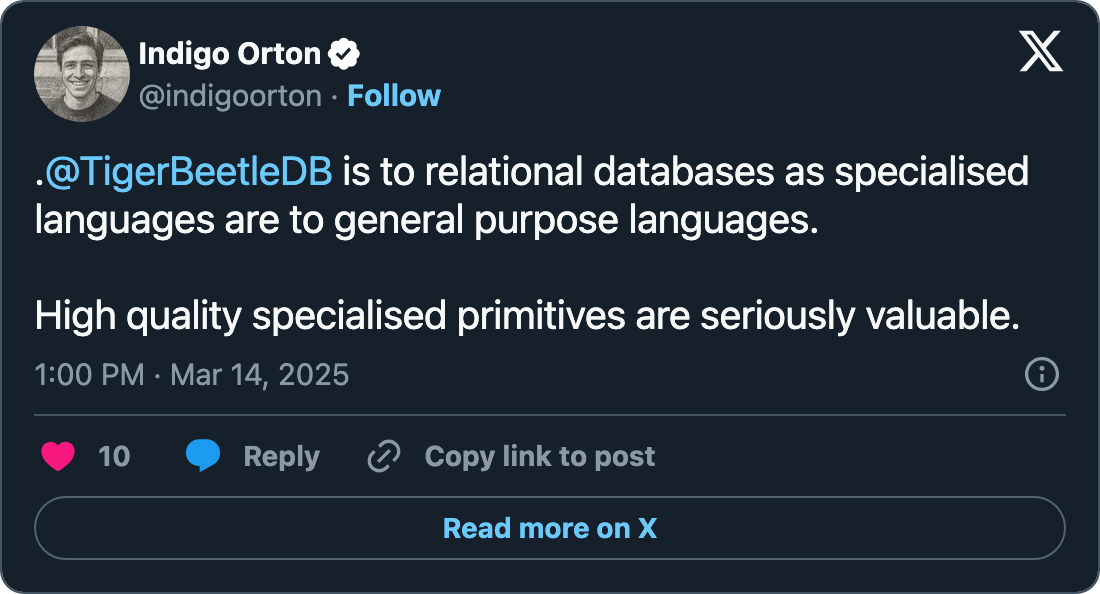The height and width of the screenshot is (594, 1100).
Task: Click the Reply text label
Action: click(x=281, y=457)
